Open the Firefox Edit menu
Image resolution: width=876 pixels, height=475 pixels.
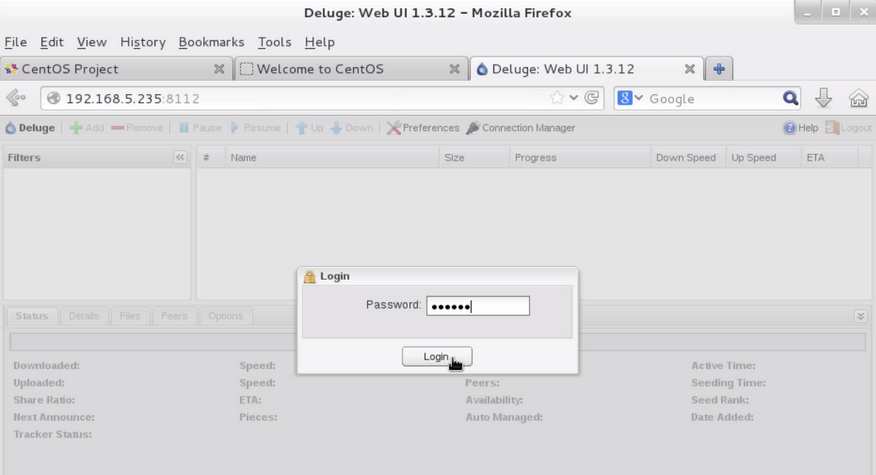coord(51,42)
